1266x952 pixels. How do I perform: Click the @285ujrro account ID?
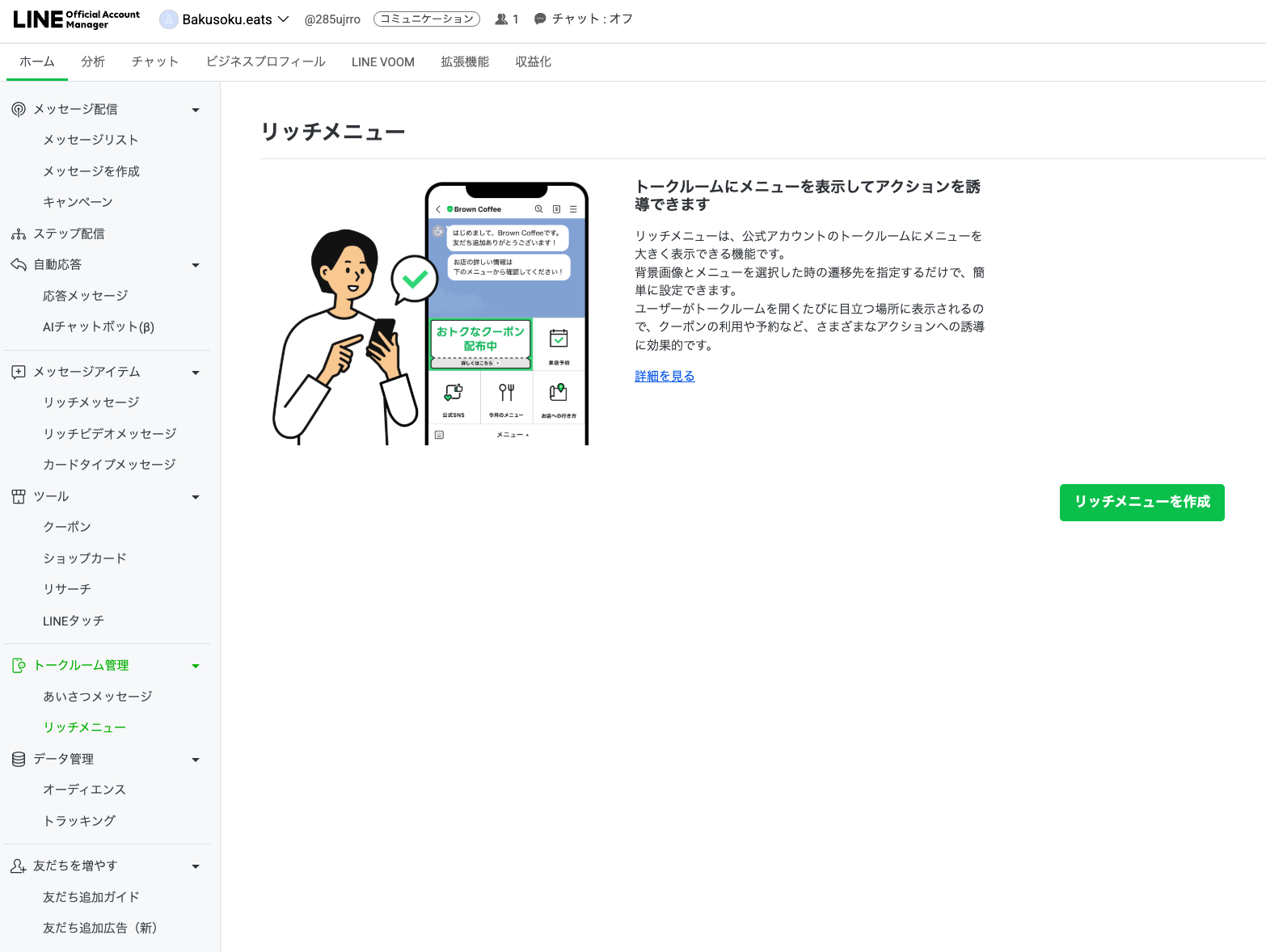tap(332, 19)
